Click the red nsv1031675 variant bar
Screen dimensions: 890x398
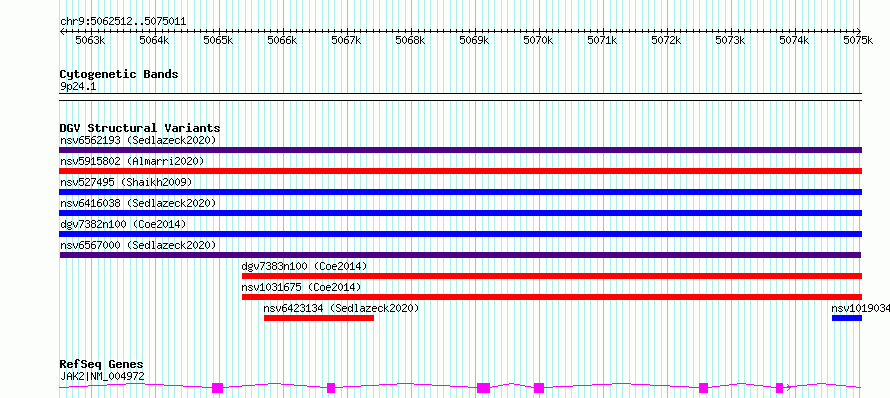[x=552, y=297]
